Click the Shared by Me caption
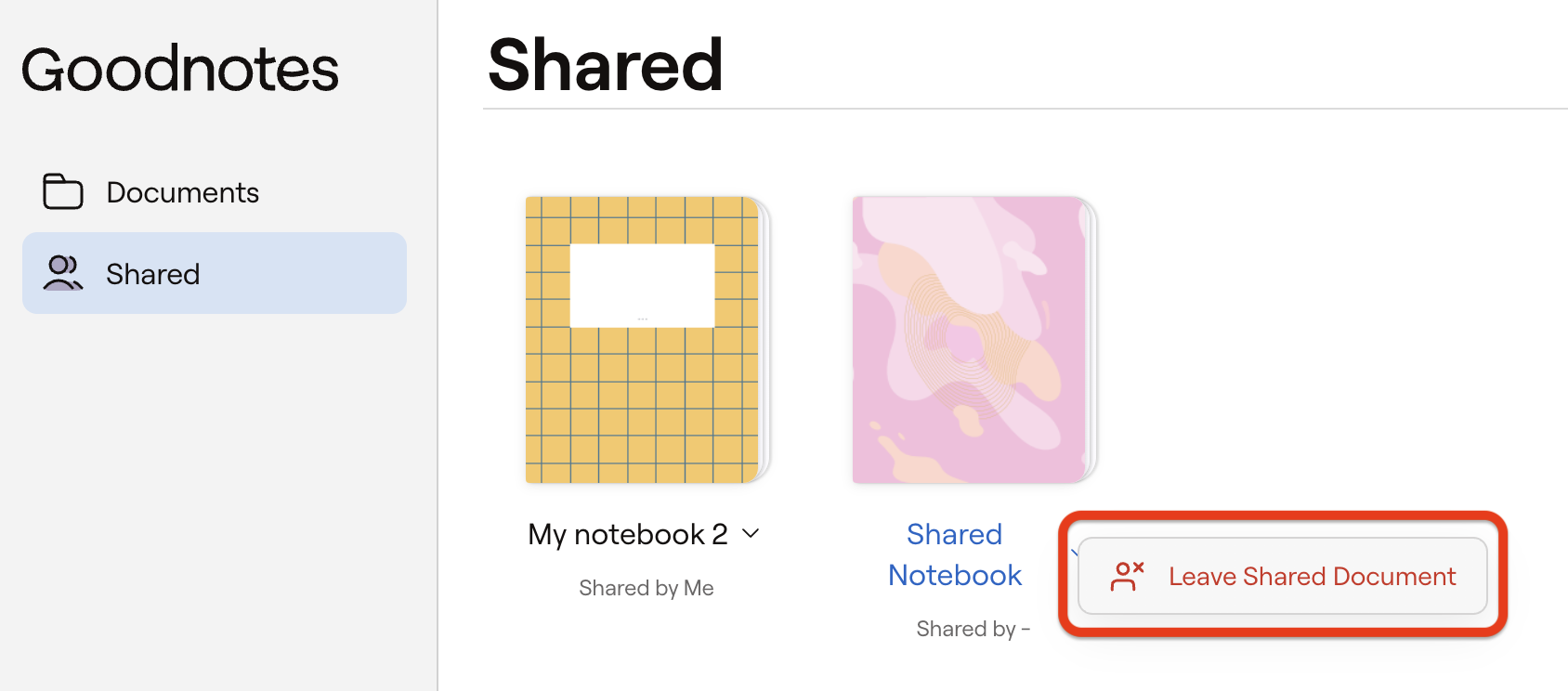This screenshot has width=1568, height=691. 646,588
